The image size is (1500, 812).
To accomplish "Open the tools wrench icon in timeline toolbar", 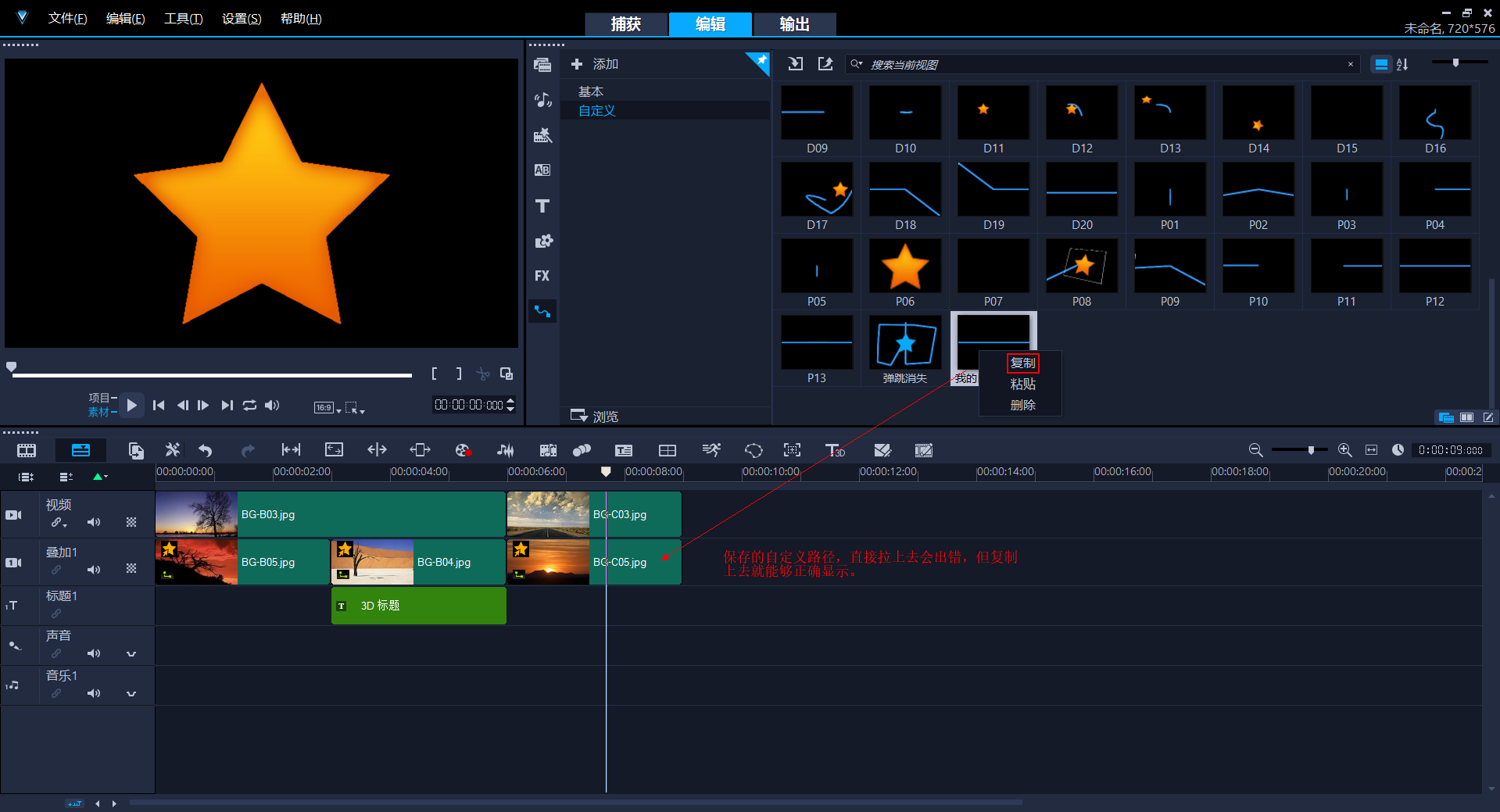I will tap(173, 450).
